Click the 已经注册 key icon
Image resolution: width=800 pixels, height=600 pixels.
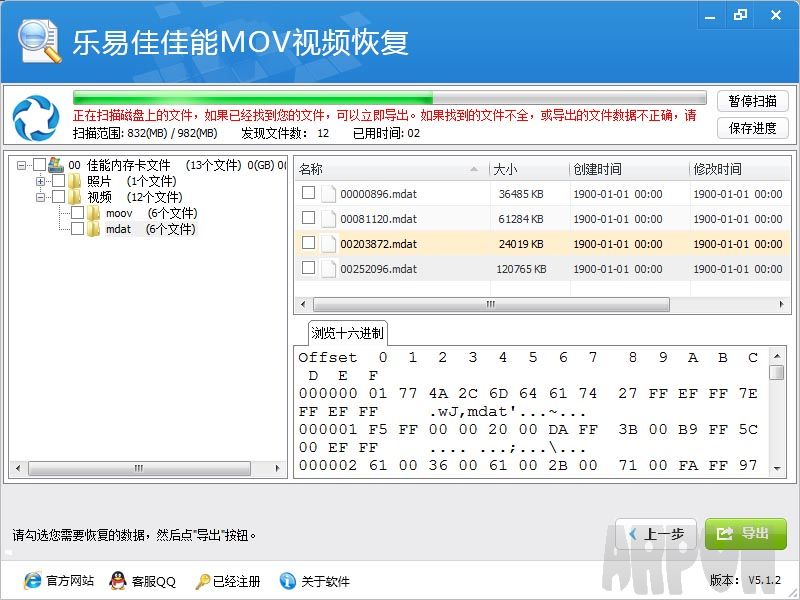click(x=201, y=581)
